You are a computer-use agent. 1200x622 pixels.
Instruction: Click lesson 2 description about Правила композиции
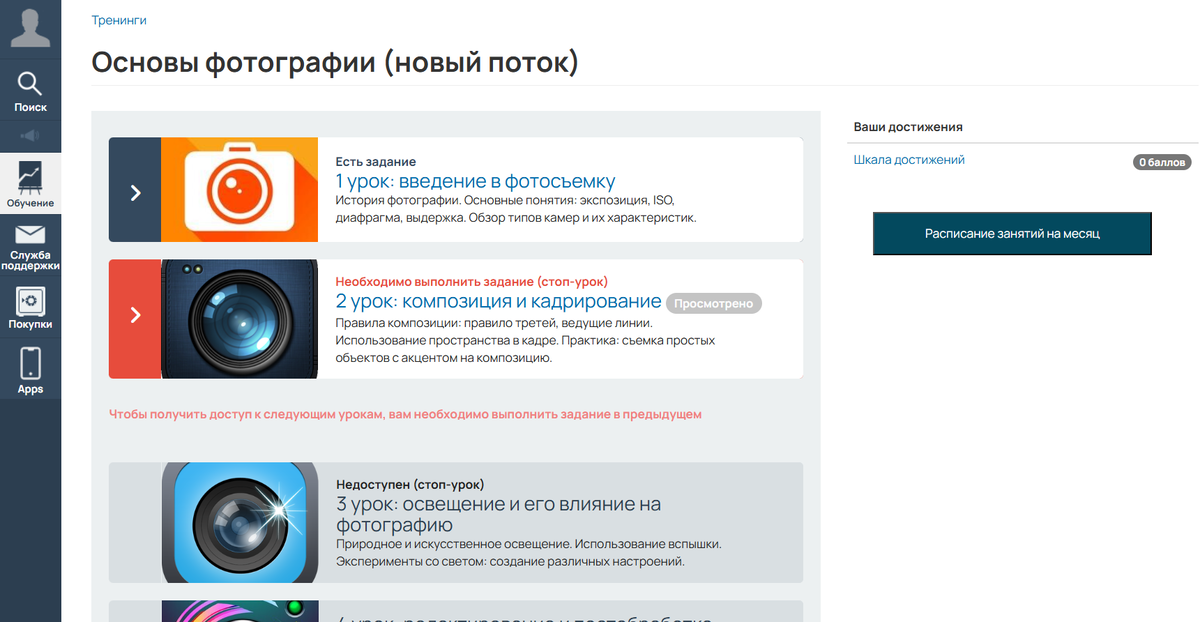[x=525, y=340]
